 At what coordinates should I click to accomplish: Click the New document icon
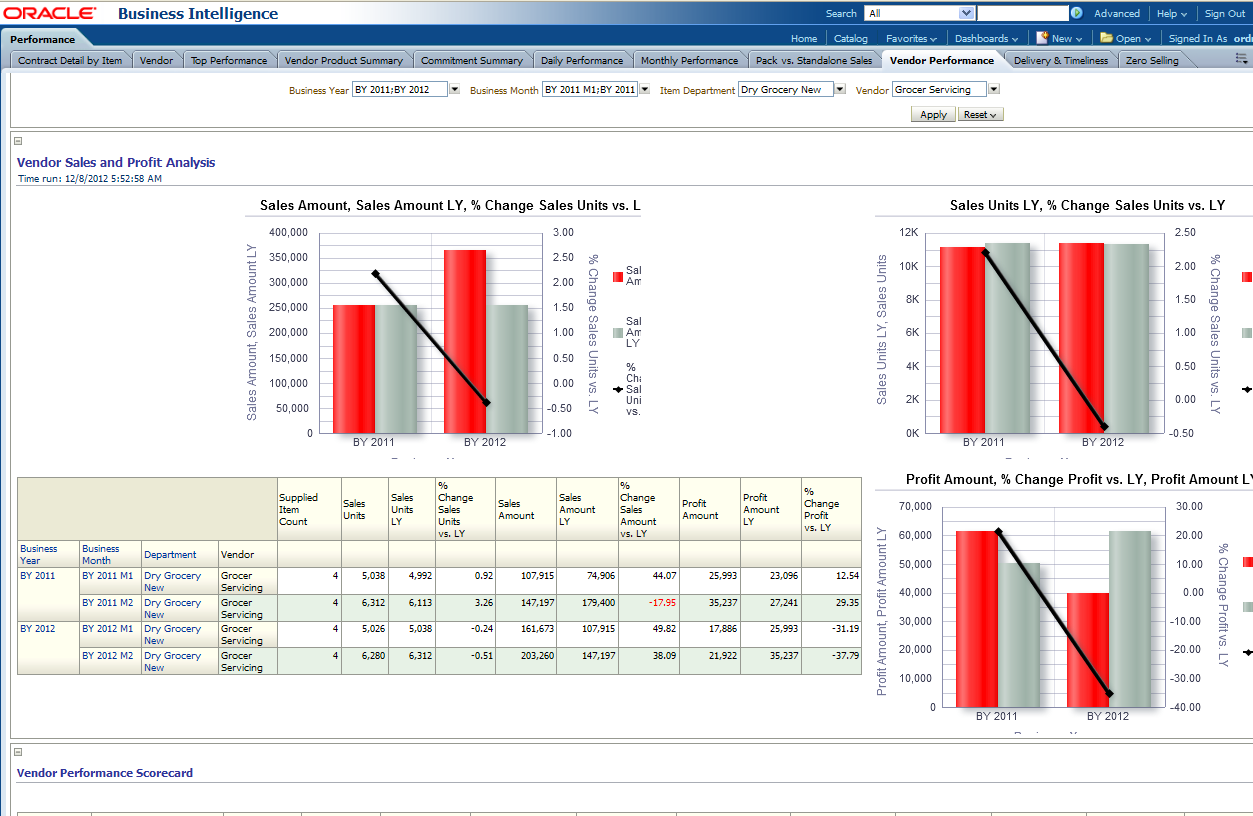[1042, 38]
